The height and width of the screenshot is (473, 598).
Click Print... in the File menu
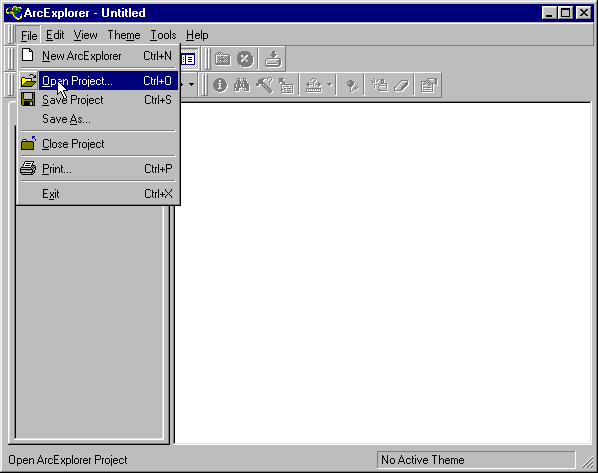(x=98, y=169)
